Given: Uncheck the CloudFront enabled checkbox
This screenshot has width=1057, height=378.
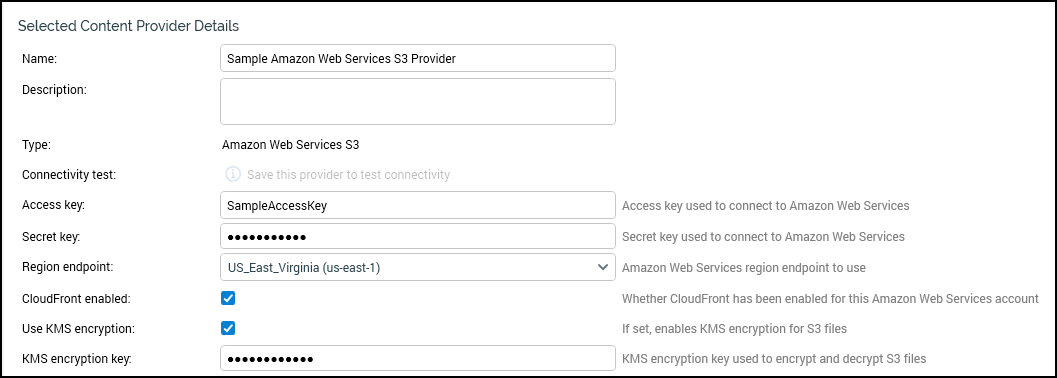Looking at the screenshot, I should 228,298.
